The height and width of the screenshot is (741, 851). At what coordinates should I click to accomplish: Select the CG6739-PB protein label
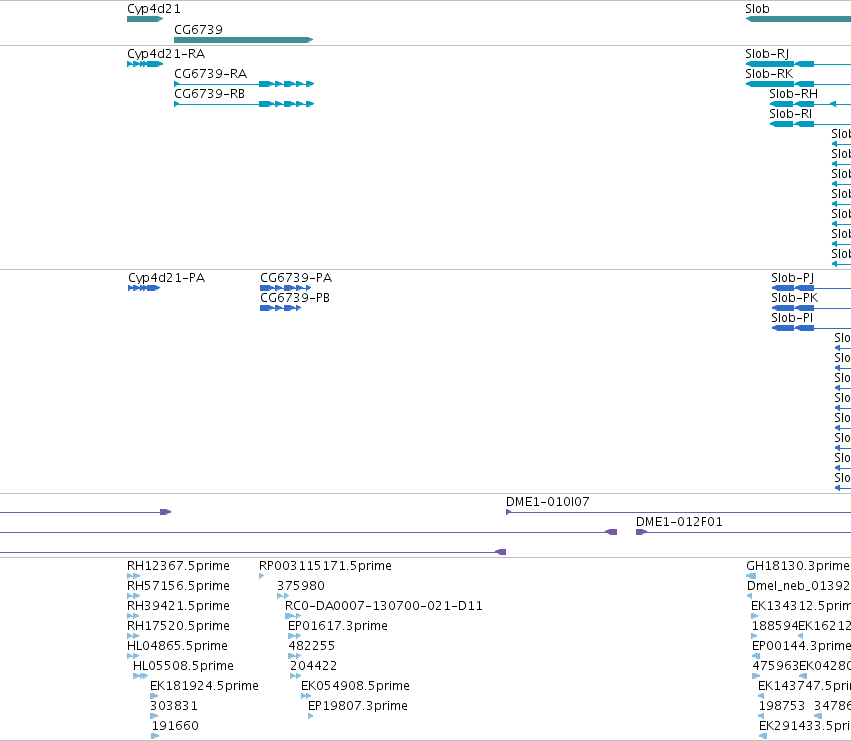[295, 298]
